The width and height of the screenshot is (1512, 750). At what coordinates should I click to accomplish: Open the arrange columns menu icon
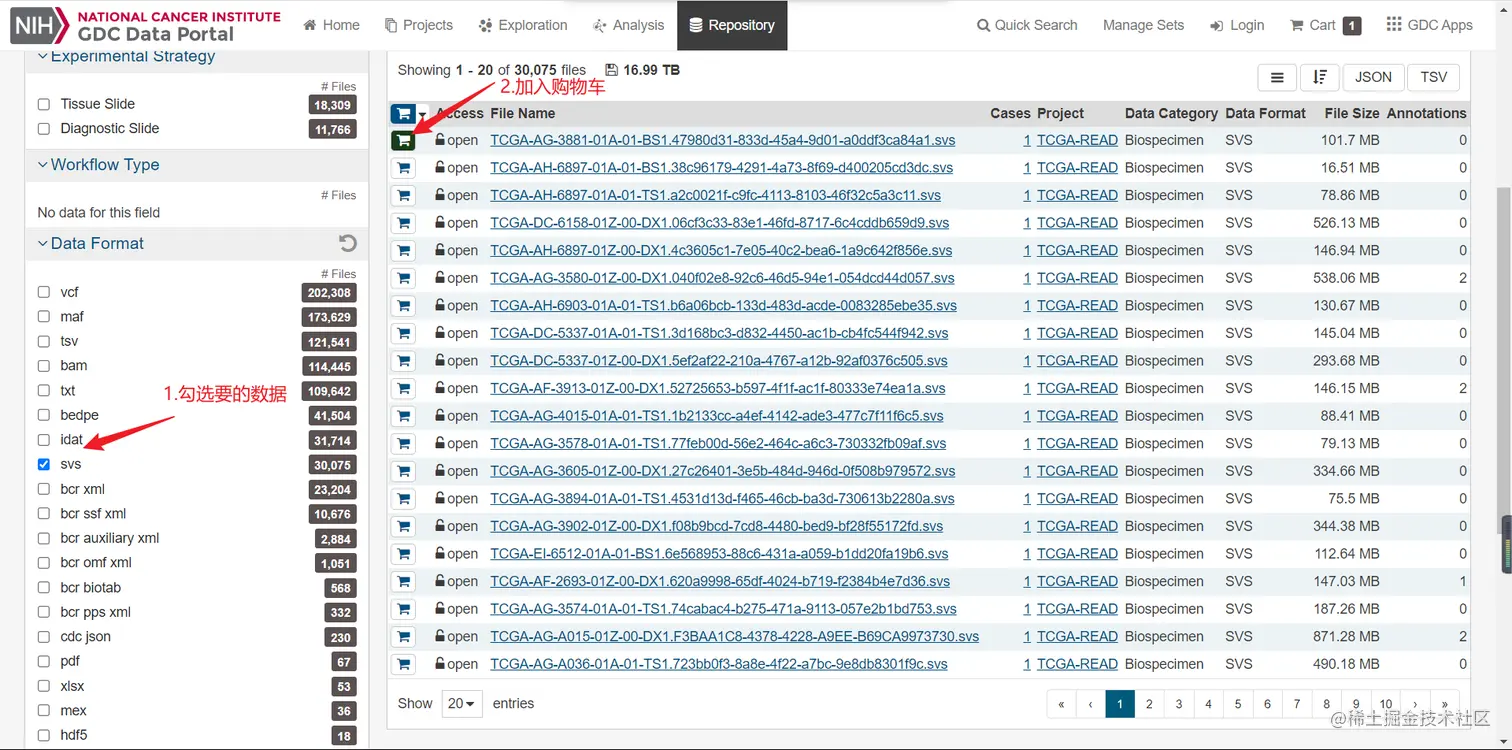click(1277, 77)
